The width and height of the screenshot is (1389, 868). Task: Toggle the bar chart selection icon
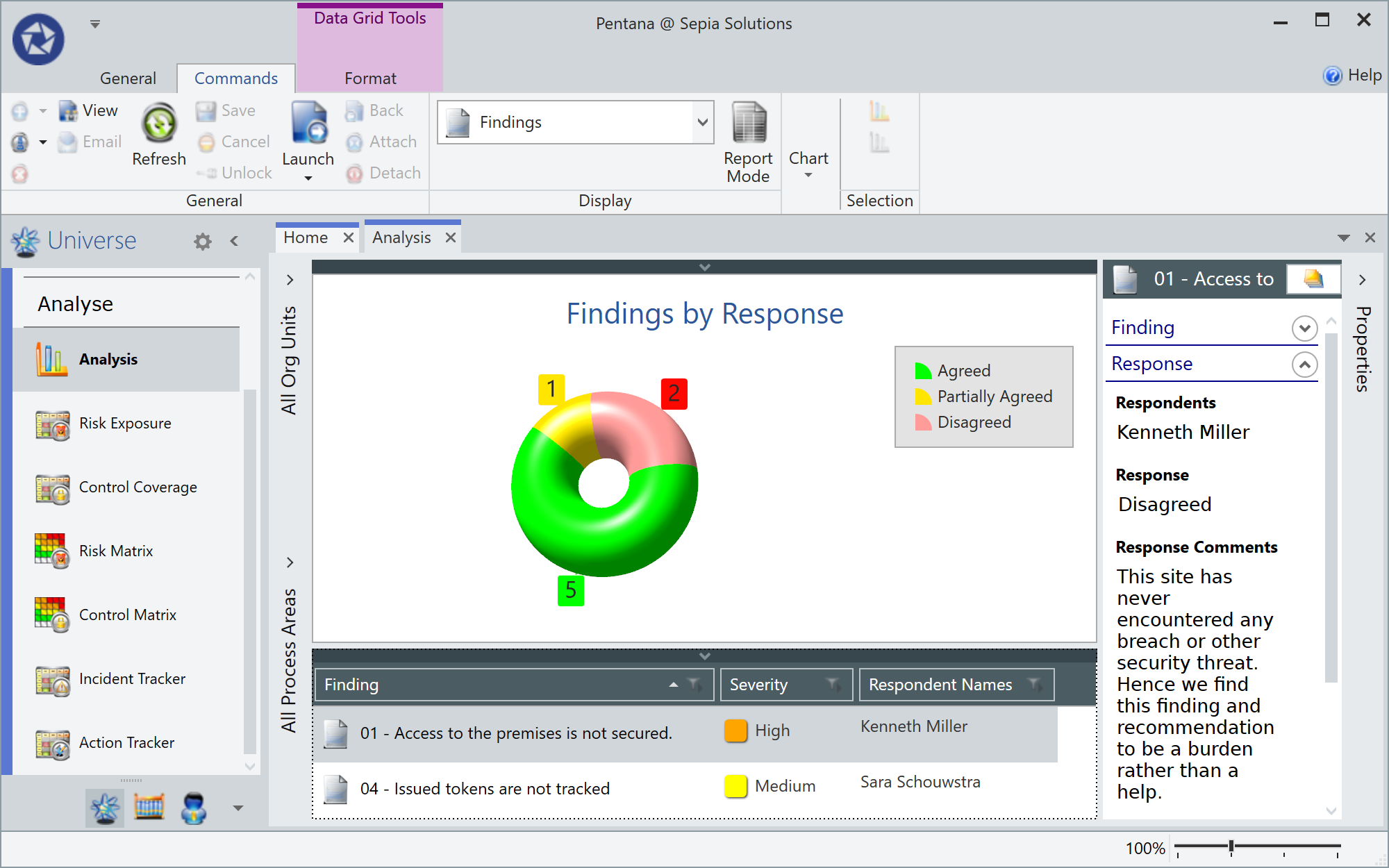(x=879, y=111)
